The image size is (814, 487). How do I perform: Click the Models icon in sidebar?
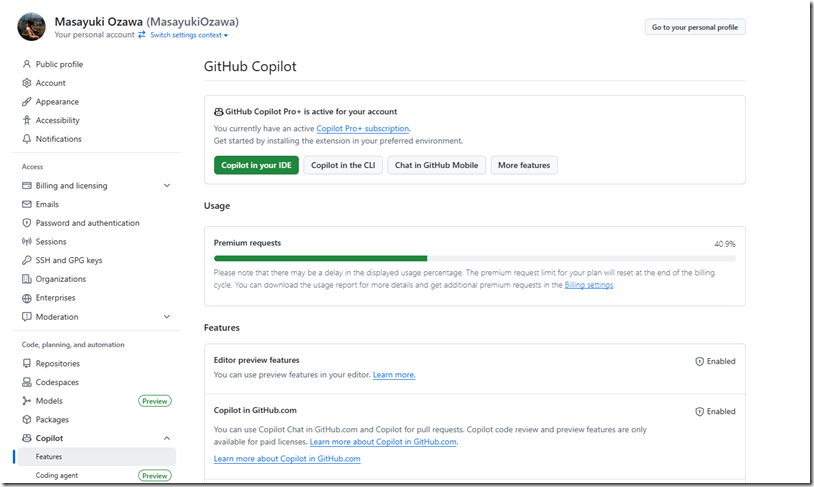(x=26, y=401)
